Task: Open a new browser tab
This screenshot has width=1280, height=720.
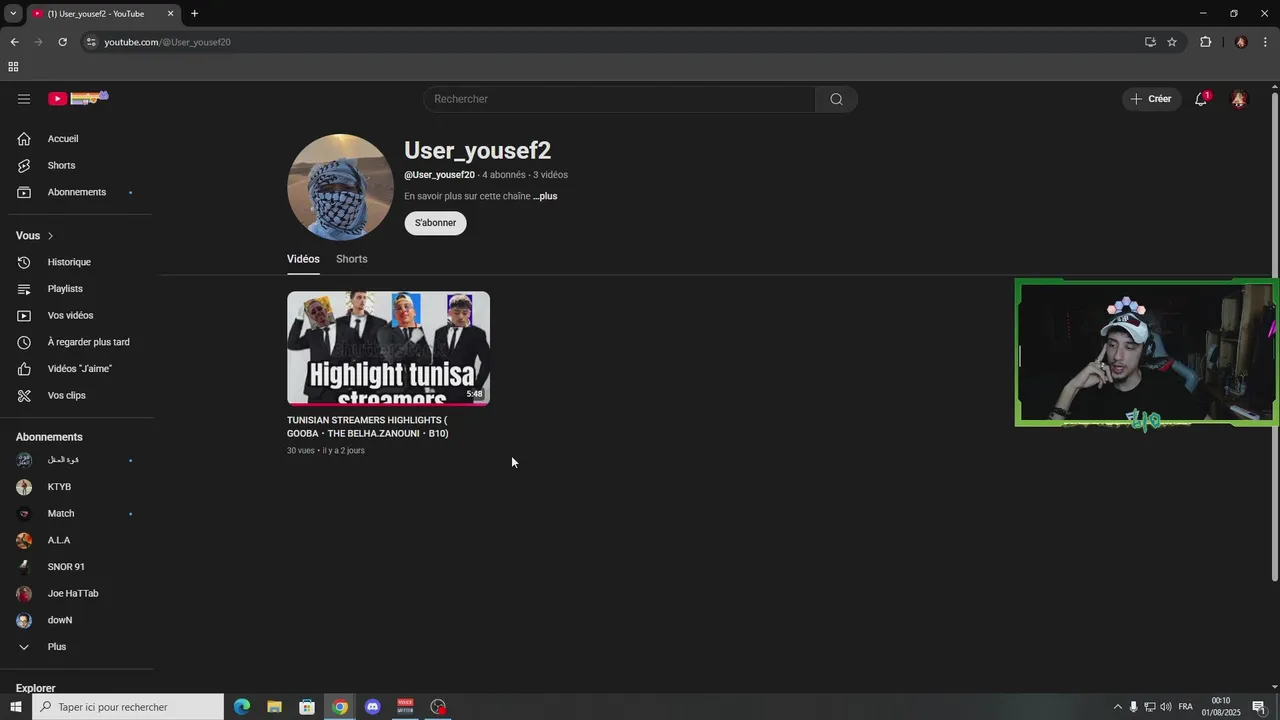Action: coord(194,13)
